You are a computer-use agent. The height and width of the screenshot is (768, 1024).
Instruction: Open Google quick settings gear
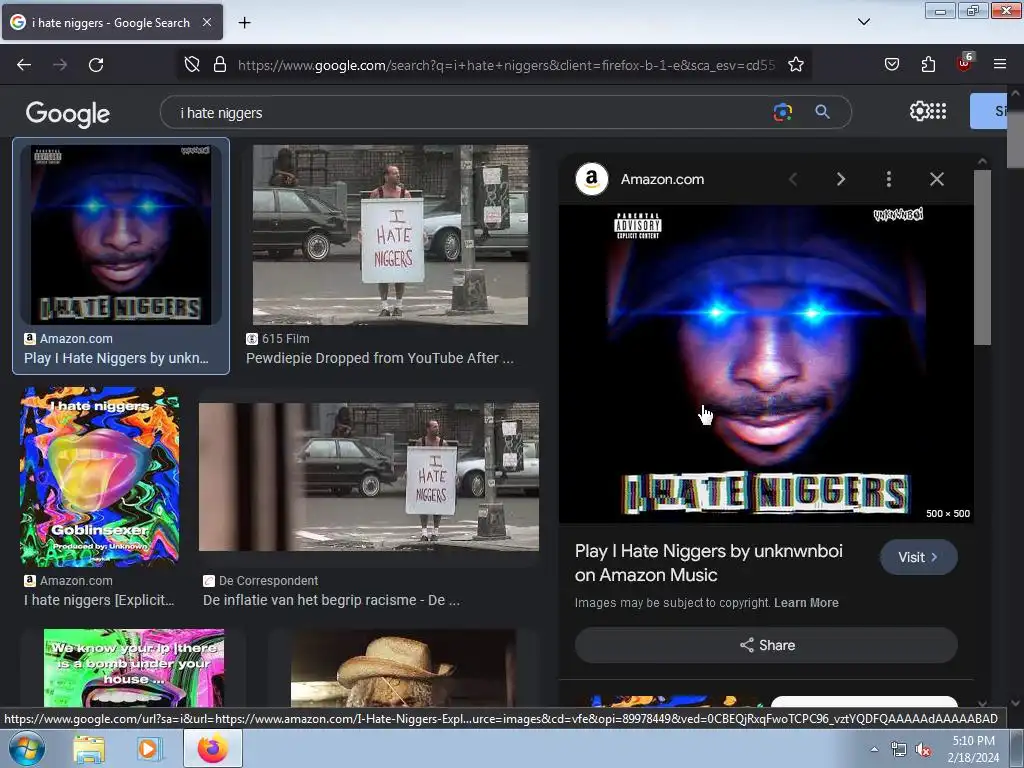(x=919, y=111)
